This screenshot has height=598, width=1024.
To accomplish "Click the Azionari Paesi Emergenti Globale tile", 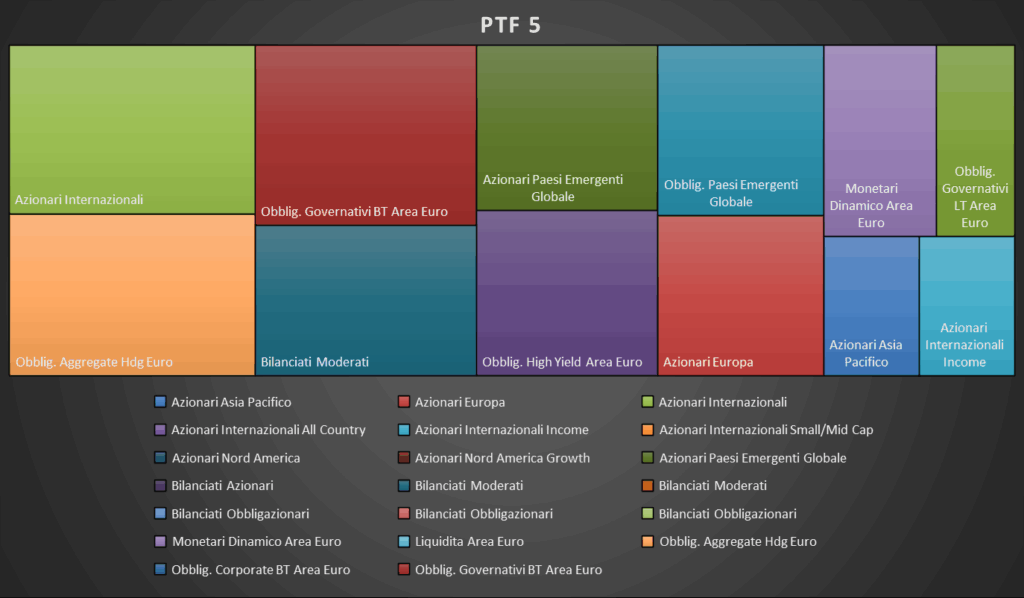I will tap(566, 127).
